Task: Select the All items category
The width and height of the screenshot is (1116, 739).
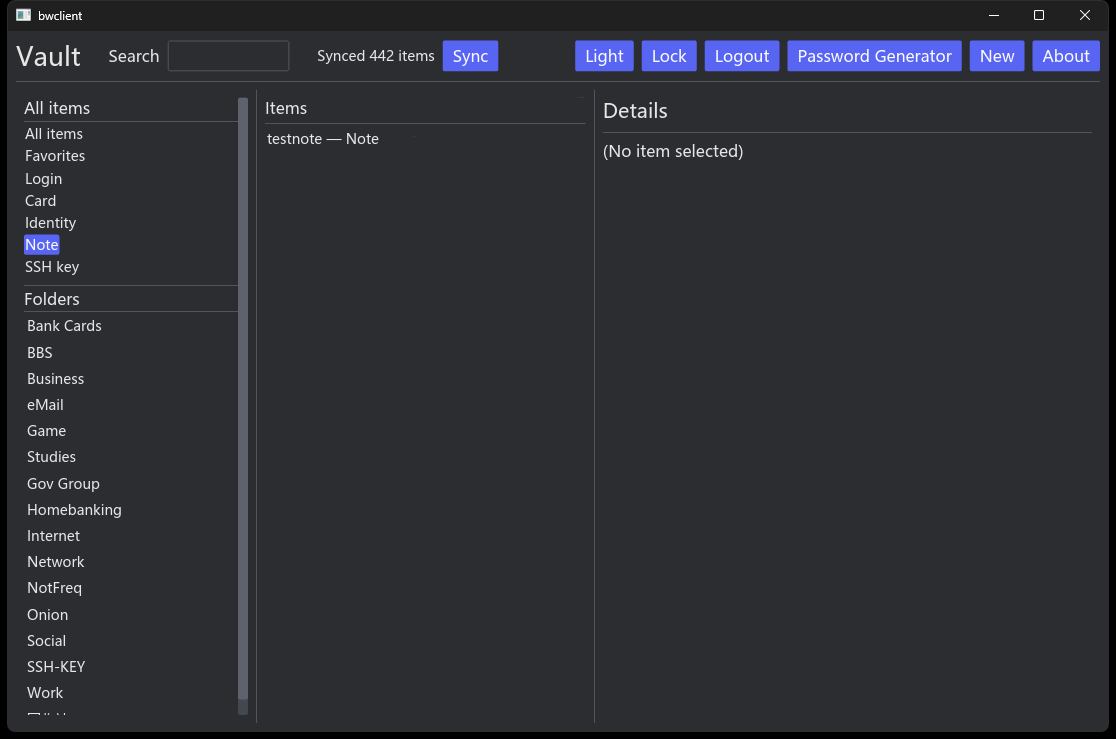Action: 54,133
